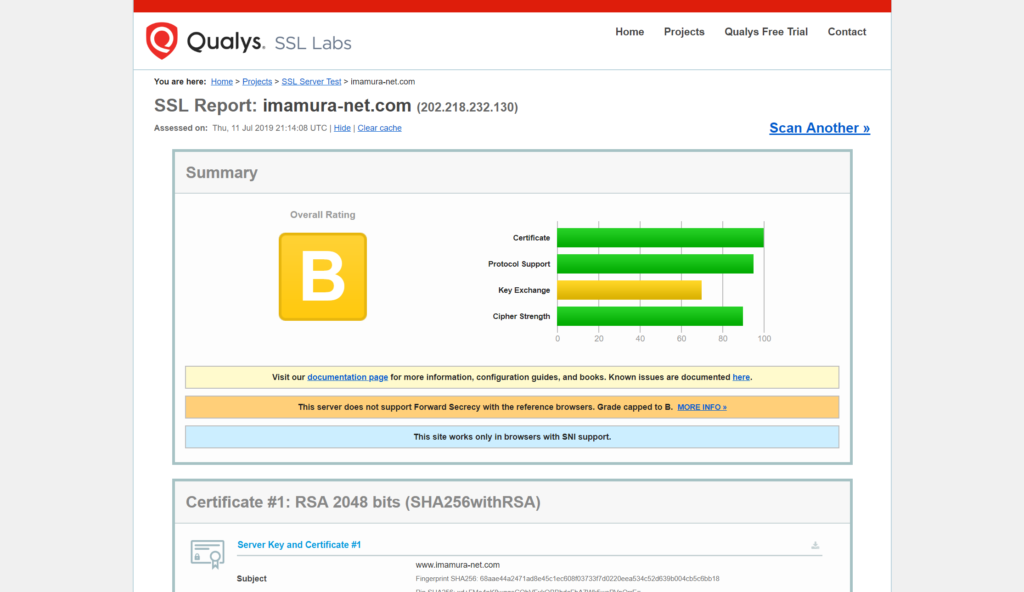Follow the SSL Server Test breadcrumb link
This screenshot has height=592, width=1024.
311,82
